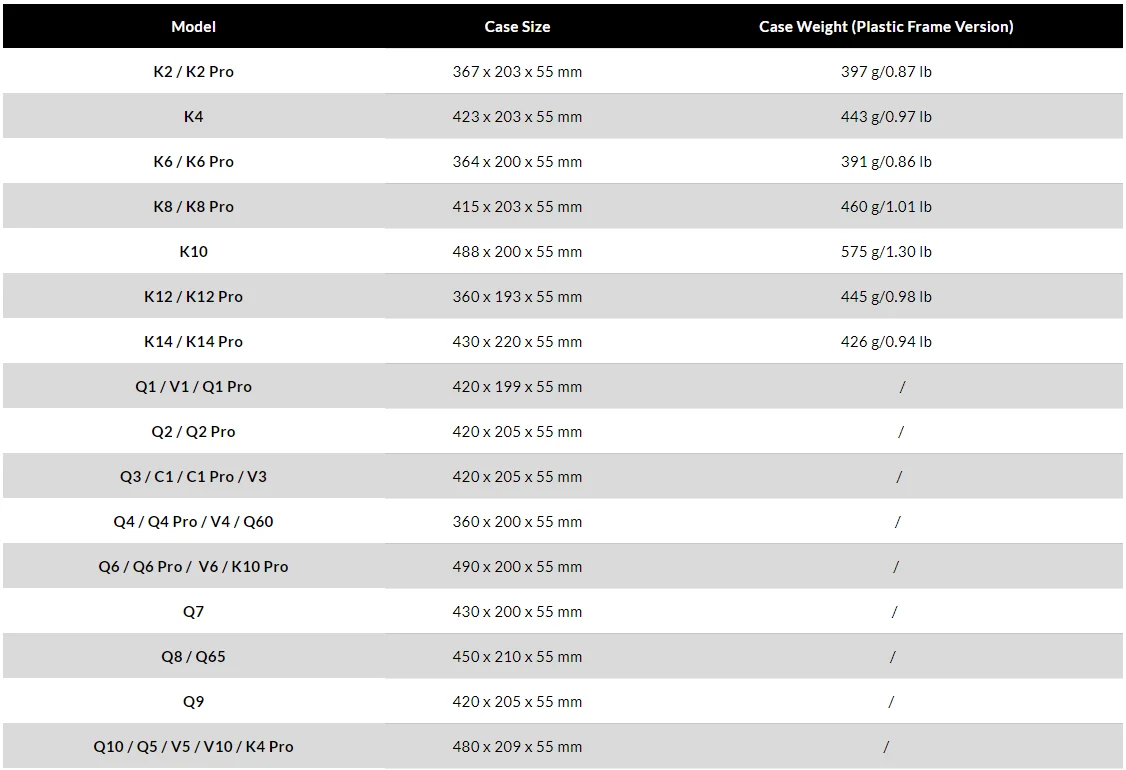Screen dimensions: 1126x770
Task: Click the K6 / K6 Pro model name
Action: coord(193,162)
